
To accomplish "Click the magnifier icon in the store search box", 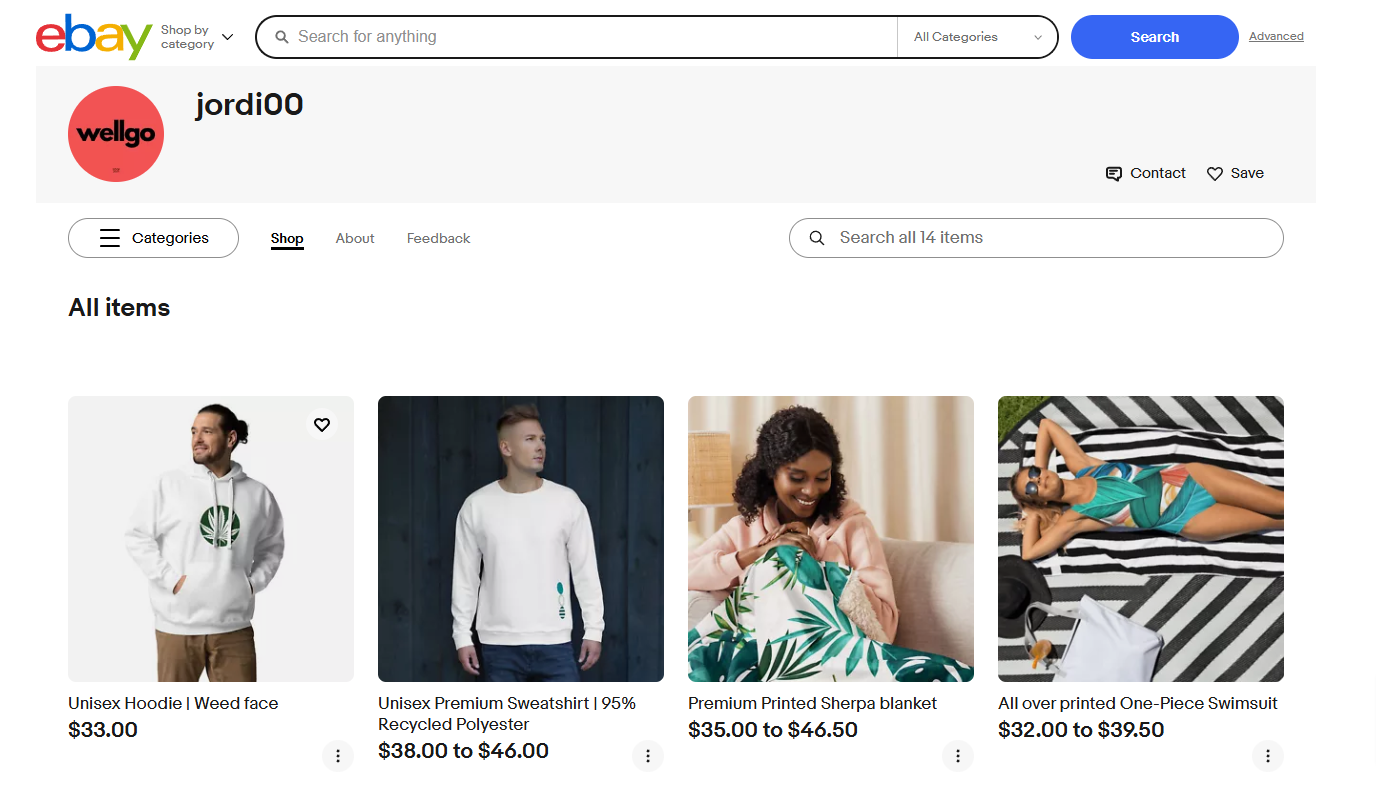I will [x=817, y=238].
